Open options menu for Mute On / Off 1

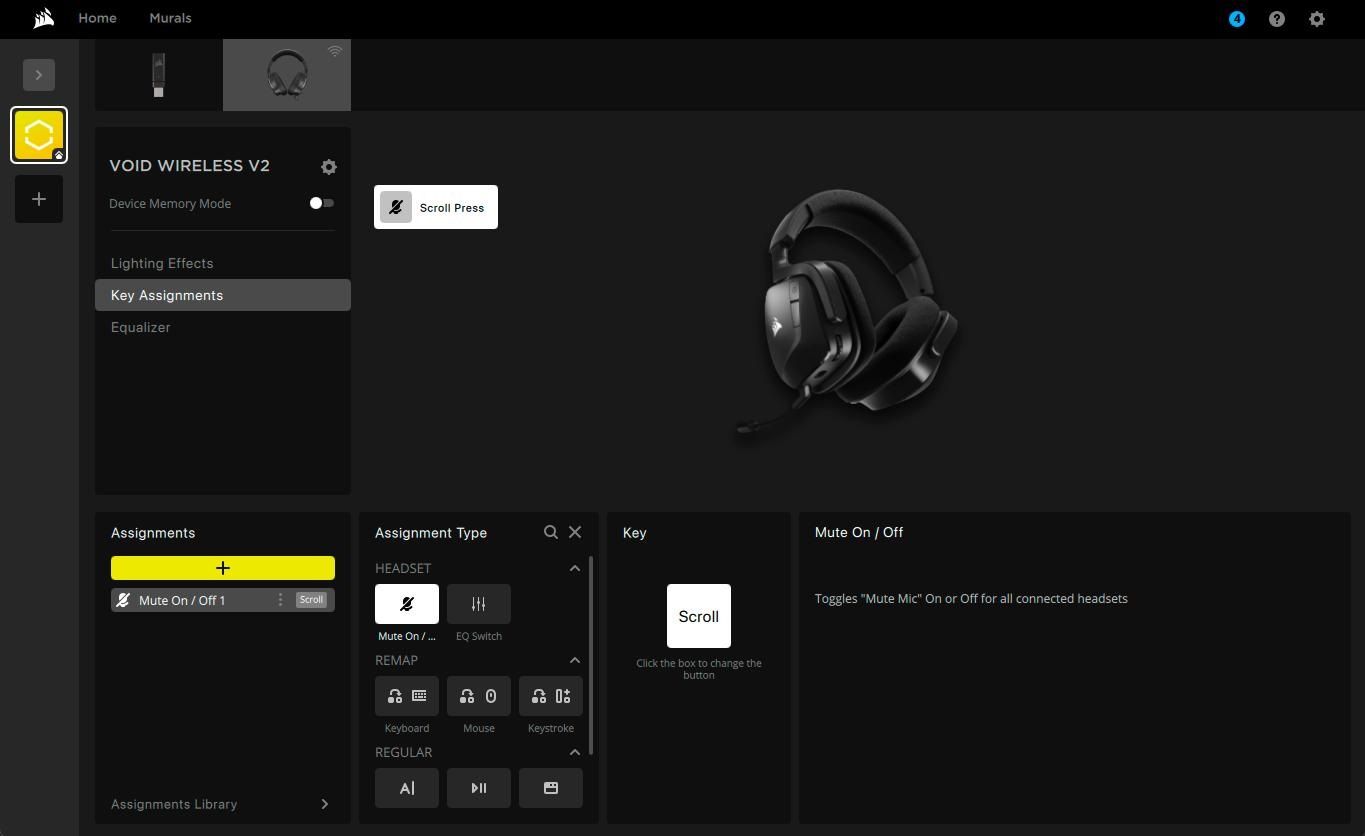pos(280,600)
